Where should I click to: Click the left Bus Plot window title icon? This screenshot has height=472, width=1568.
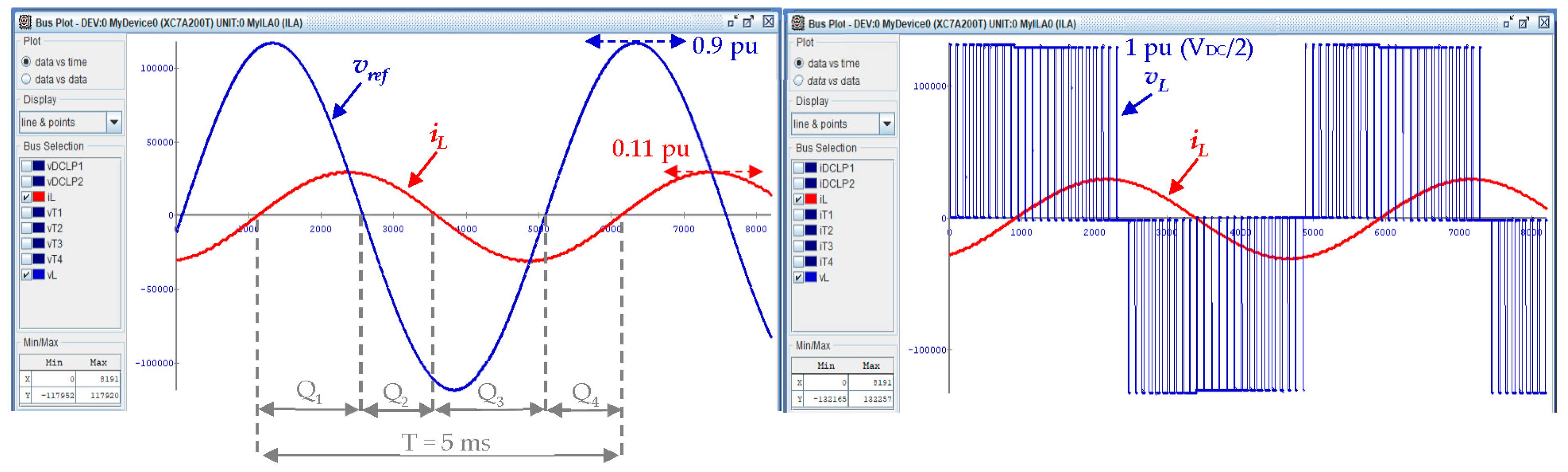(25, 23)
